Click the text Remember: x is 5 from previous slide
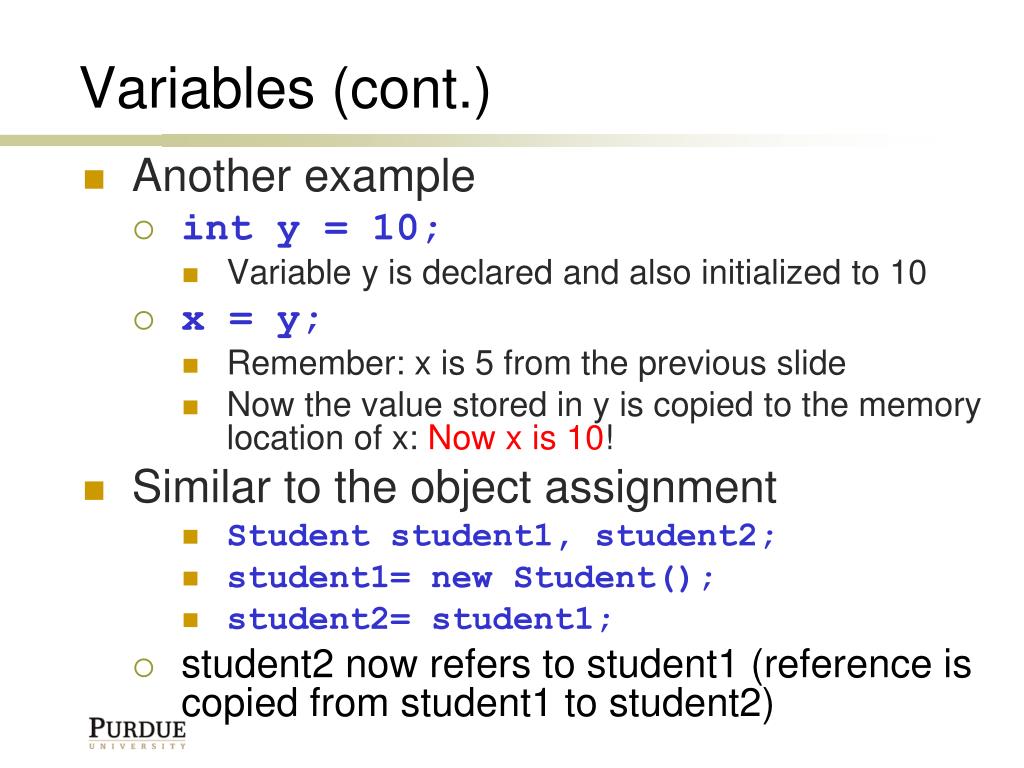Screen dimensions: 1024x768 [x=536, y=363]
